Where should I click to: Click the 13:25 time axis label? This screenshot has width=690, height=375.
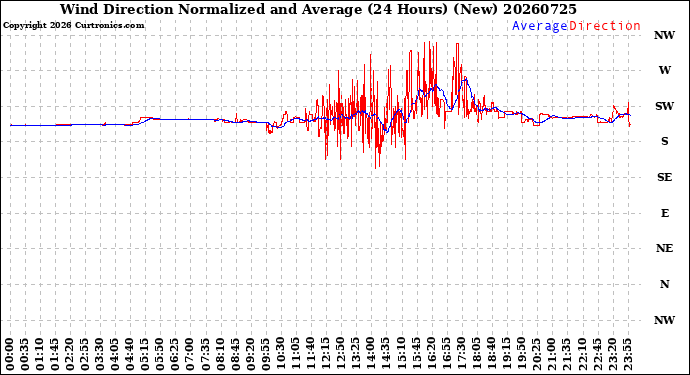pos(356,354)
